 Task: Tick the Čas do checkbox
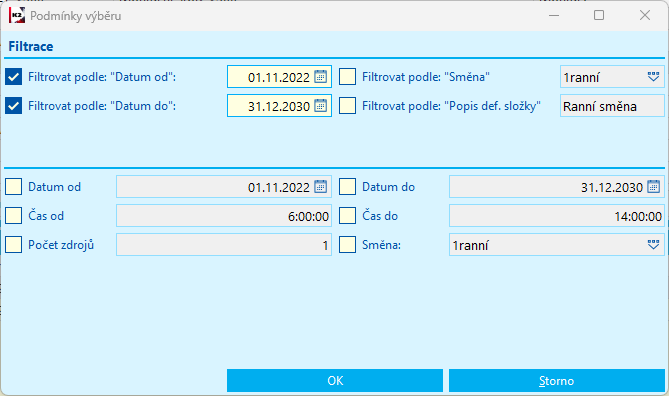[347, 215]
